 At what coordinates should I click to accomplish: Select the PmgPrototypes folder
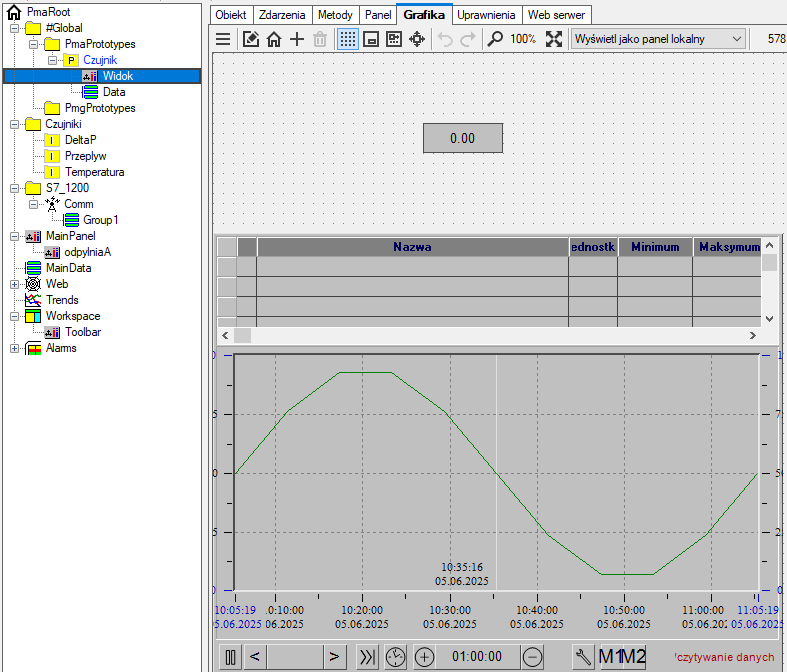(x=100, y=108)
